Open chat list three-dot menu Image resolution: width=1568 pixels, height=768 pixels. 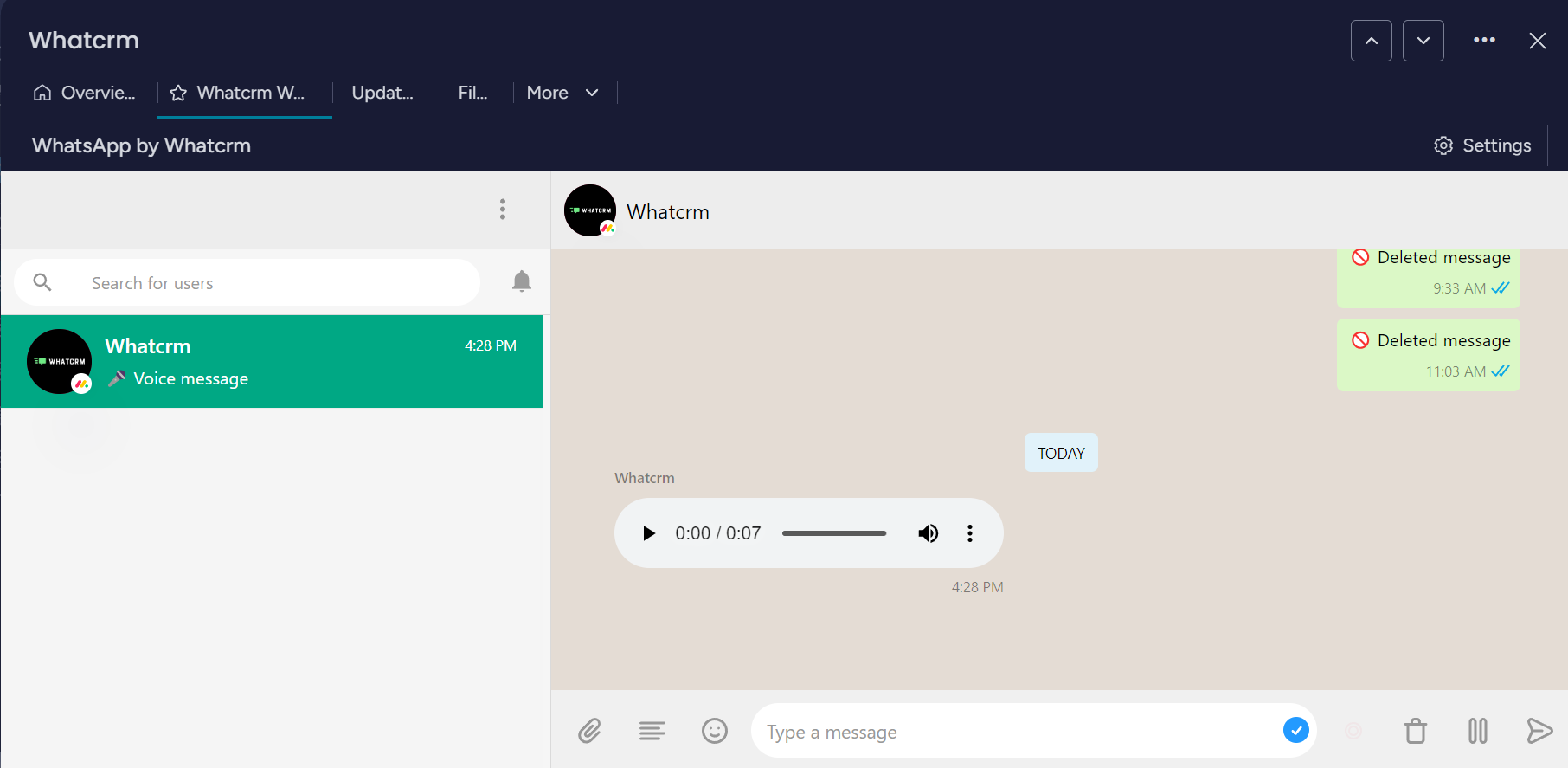503,209
